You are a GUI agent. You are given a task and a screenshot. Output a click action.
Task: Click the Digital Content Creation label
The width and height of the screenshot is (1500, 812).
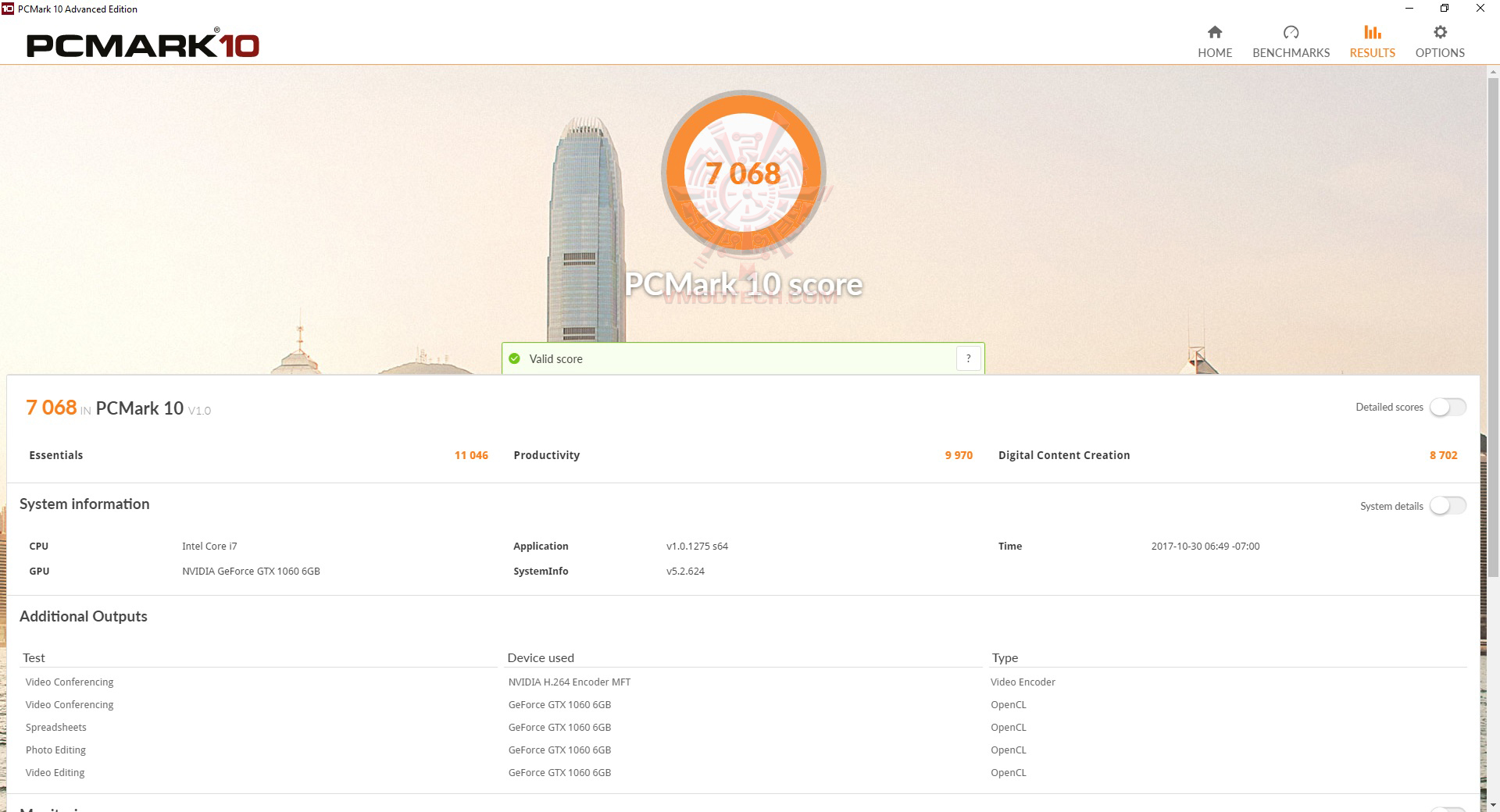(x=1064, y=455)
